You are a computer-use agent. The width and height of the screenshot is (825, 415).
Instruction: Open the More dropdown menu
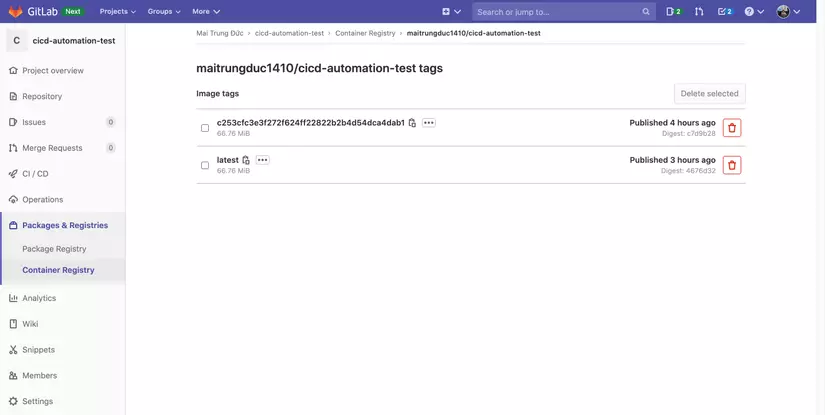tap(206, 11)
